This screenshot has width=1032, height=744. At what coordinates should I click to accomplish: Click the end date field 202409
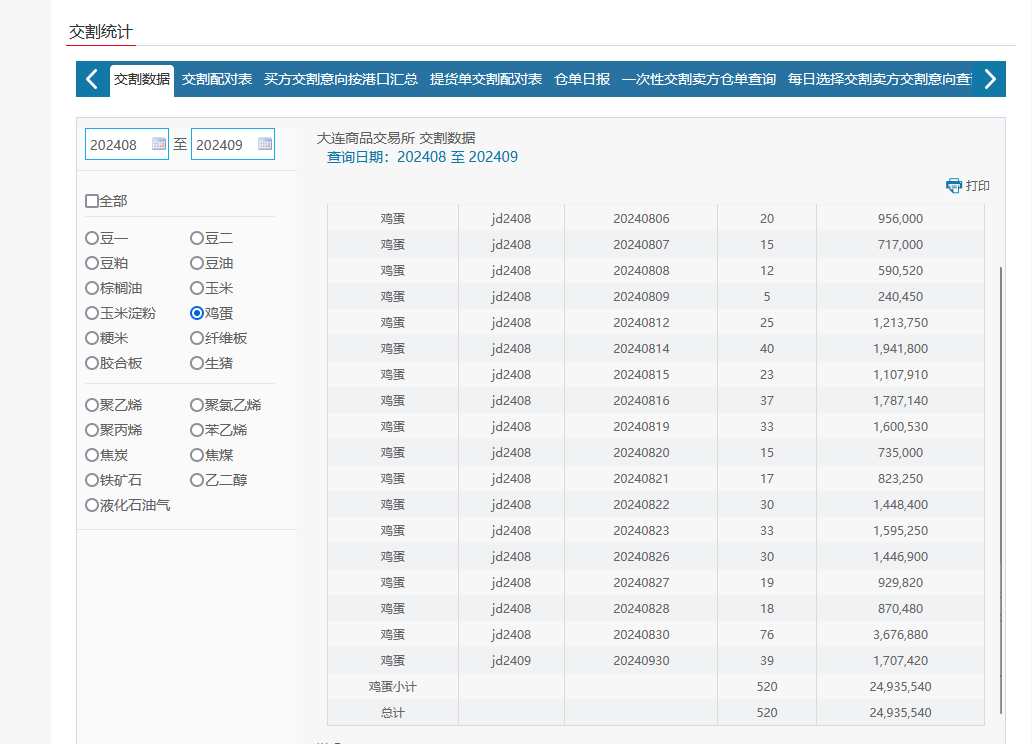click(x=222, y=144)
